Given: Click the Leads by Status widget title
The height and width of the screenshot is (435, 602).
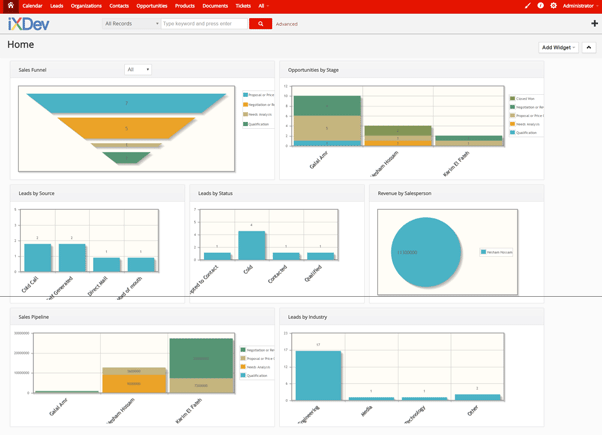Looking at the screenshot, I should (x=215, y=193).
